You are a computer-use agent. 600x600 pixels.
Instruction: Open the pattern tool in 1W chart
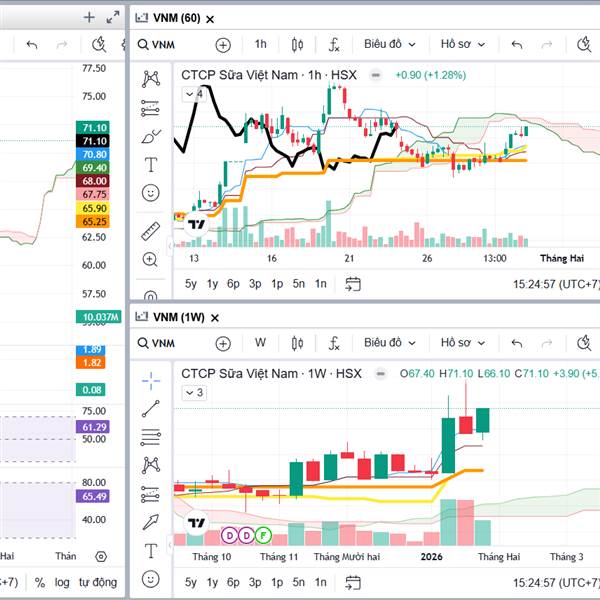pos(151,465)
